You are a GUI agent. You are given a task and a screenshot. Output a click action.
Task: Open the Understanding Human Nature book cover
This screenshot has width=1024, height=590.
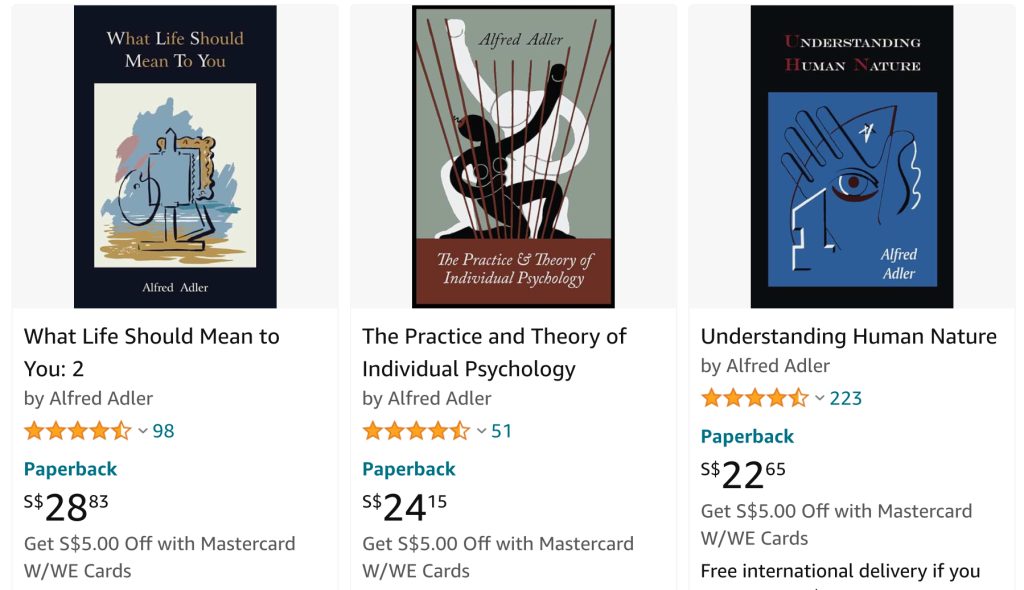[x=852, y=157]
